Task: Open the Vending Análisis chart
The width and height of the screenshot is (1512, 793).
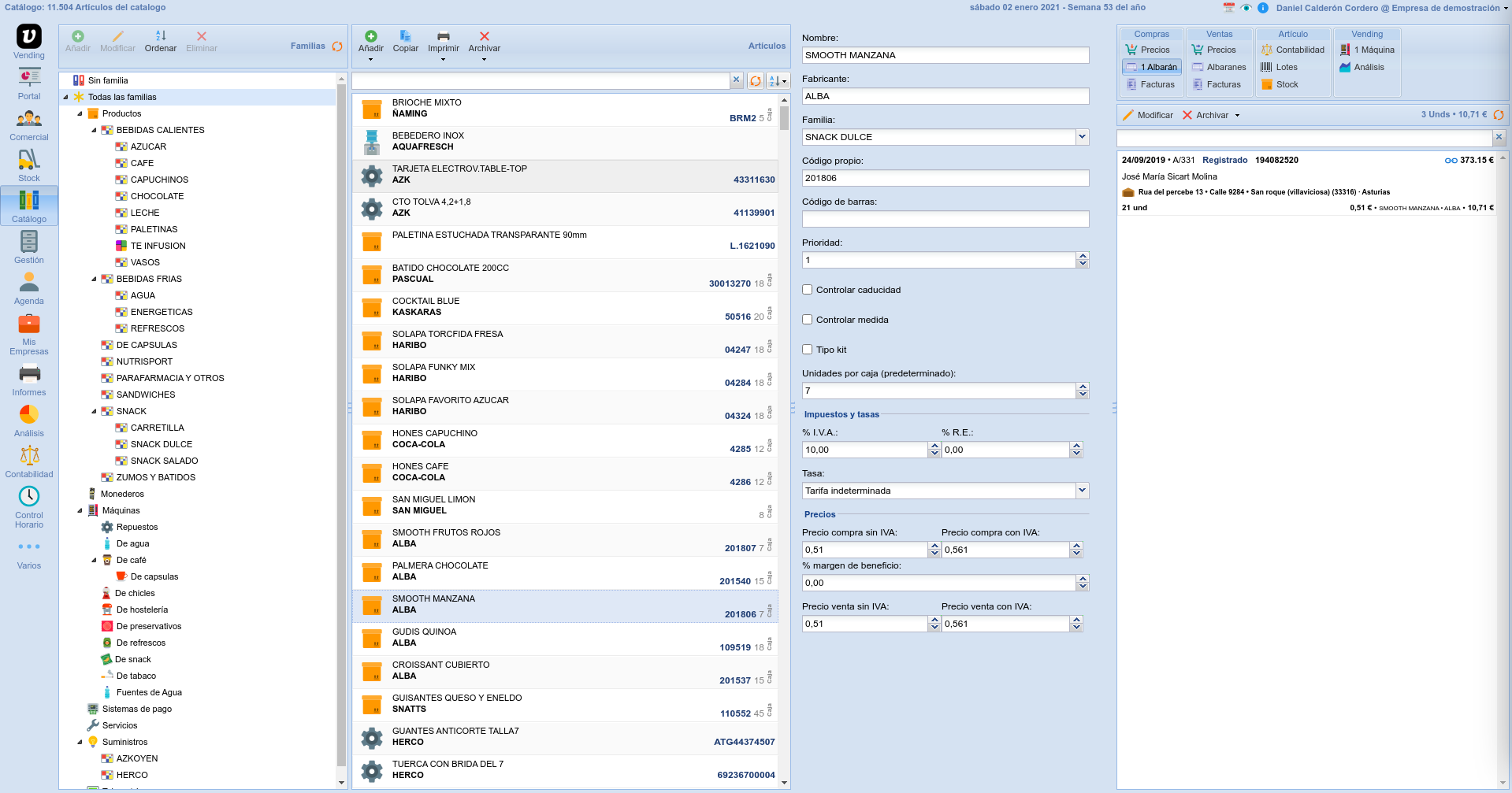Action: coord(1369,68)
